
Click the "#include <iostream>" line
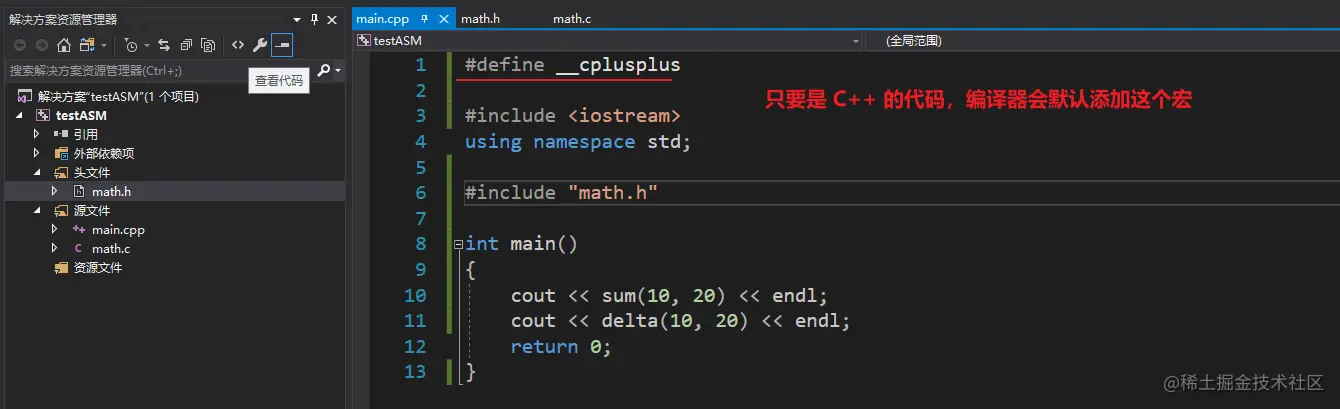tap(572, 116)
